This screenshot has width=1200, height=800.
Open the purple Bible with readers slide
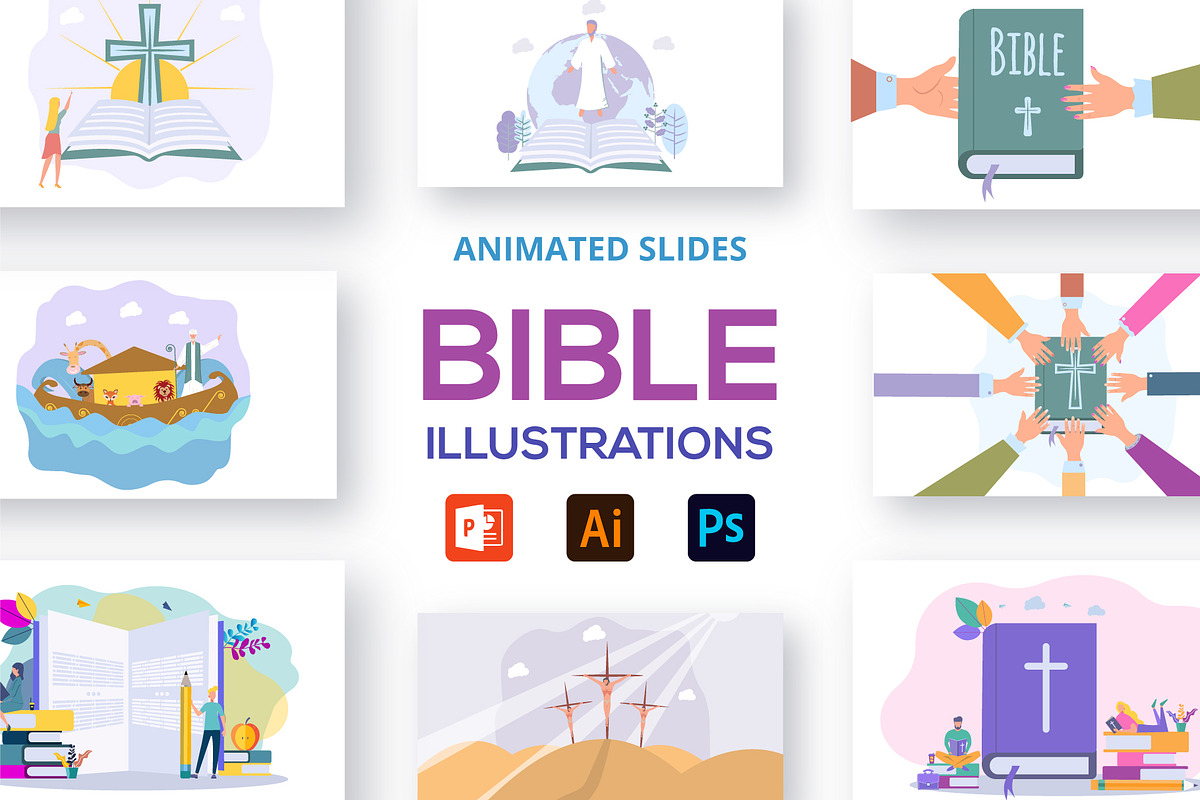(x=1026, y=680)
